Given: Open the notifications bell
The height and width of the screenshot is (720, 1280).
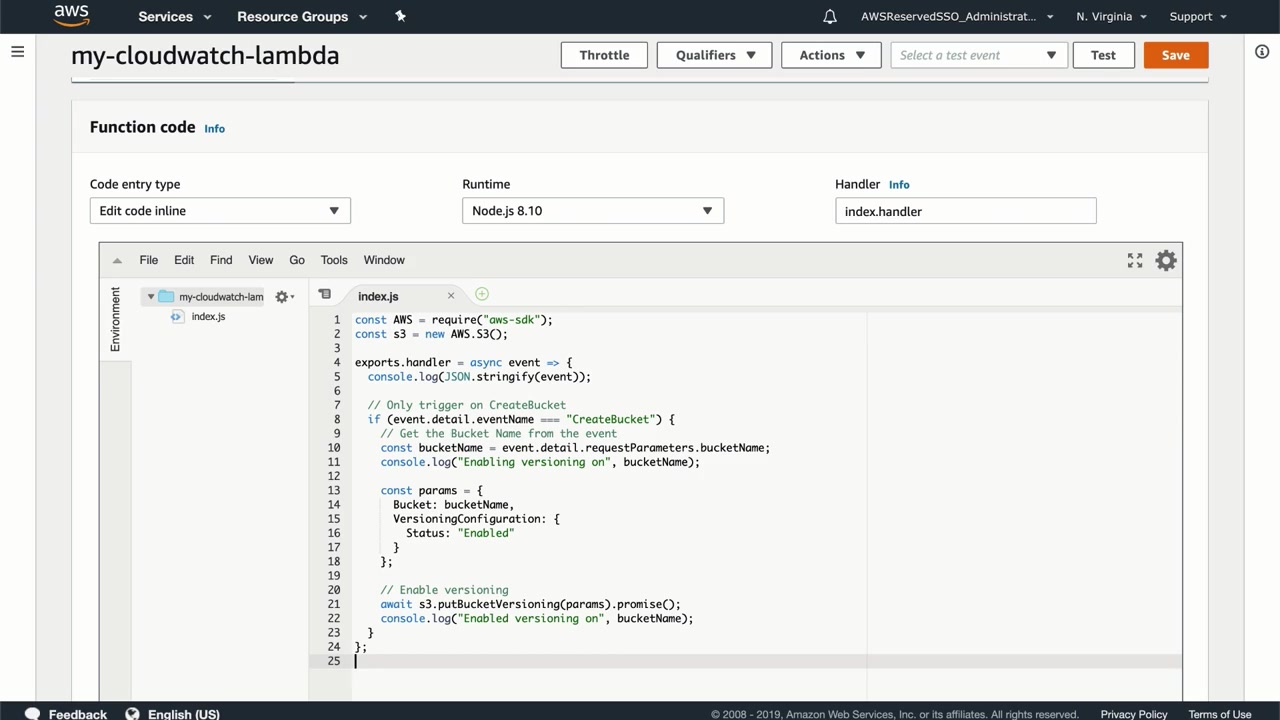Looking at the screenshot, I should [x=829, y=16].
